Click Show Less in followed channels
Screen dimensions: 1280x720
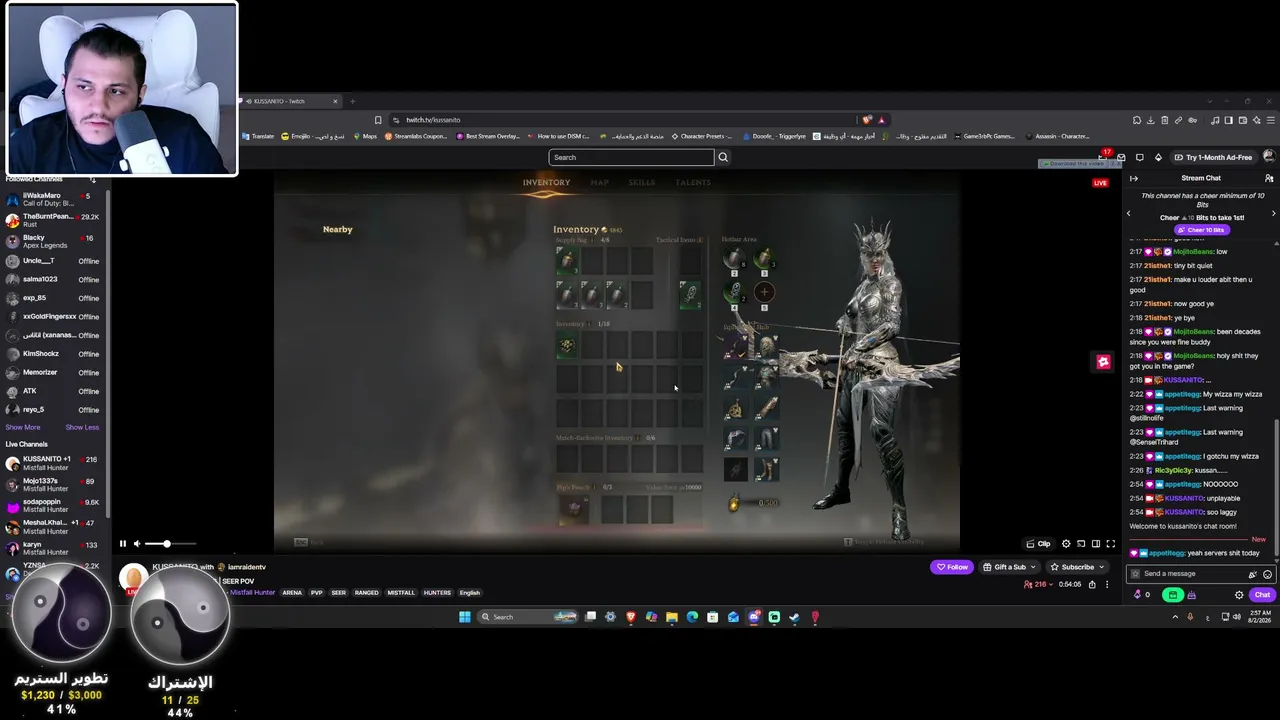[82, 427]
